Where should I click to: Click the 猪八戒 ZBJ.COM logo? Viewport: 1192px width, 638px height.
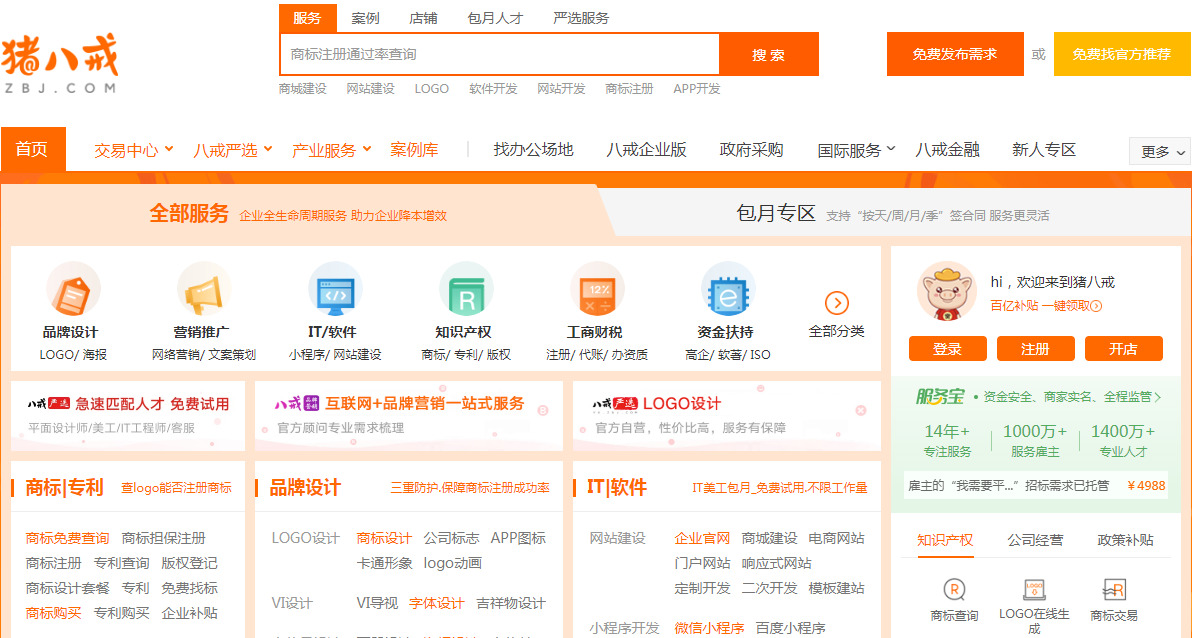pos(60,64)
